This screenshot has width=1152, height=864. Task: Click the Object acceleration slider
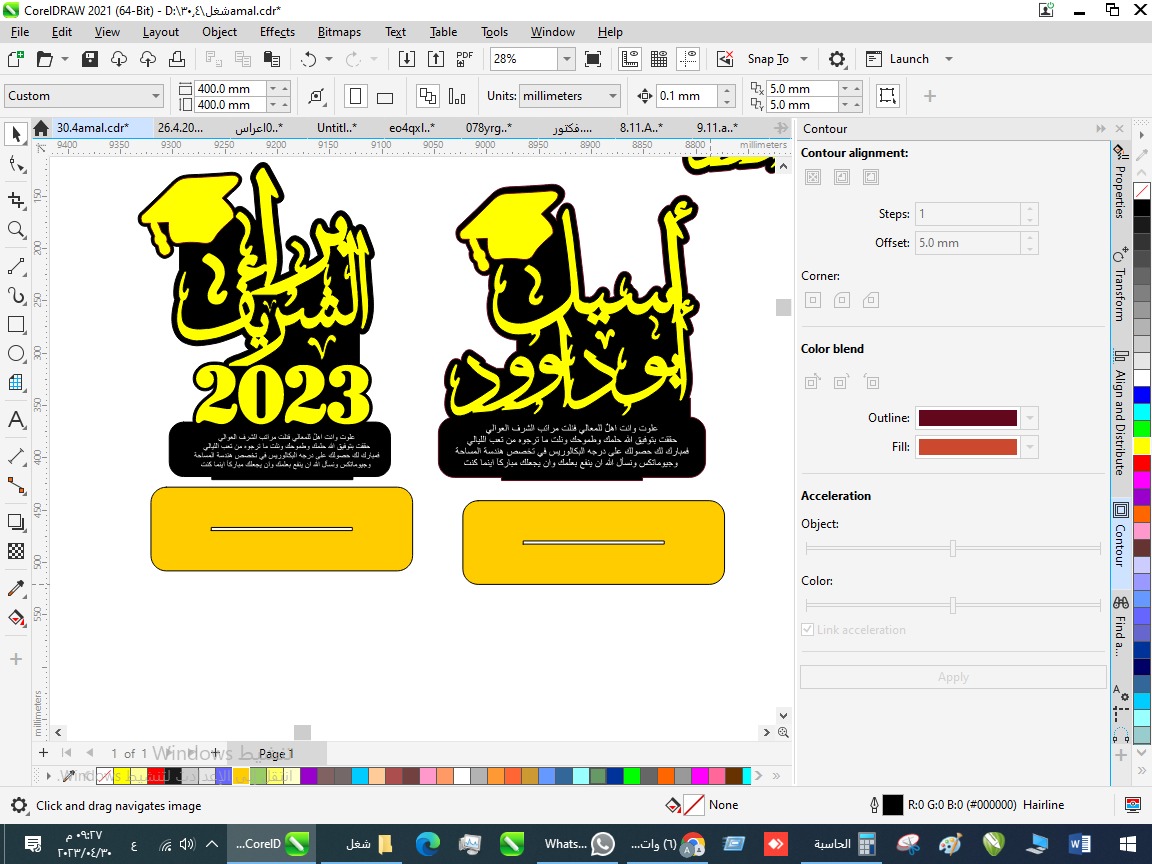tap(952, 548)
